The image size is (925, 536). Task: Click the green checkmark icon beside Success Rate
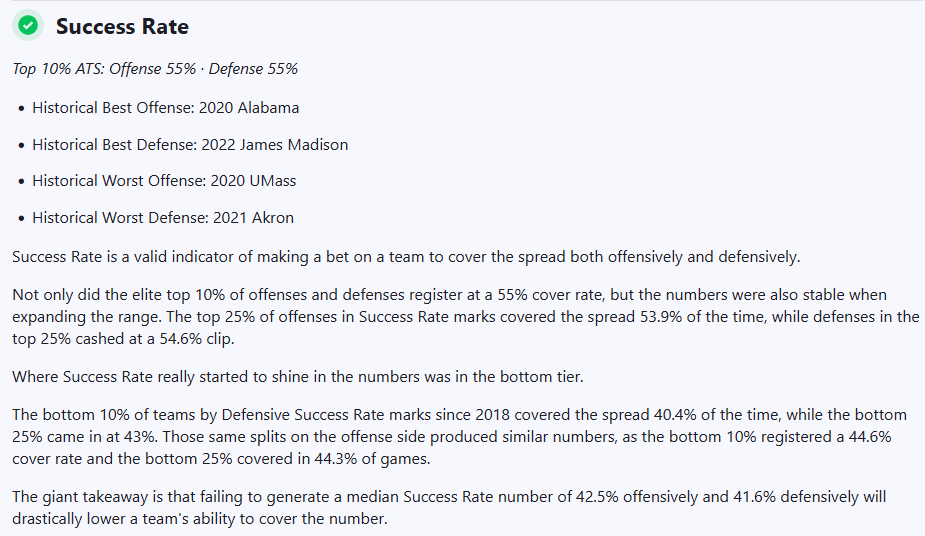[x=29, y=26]
